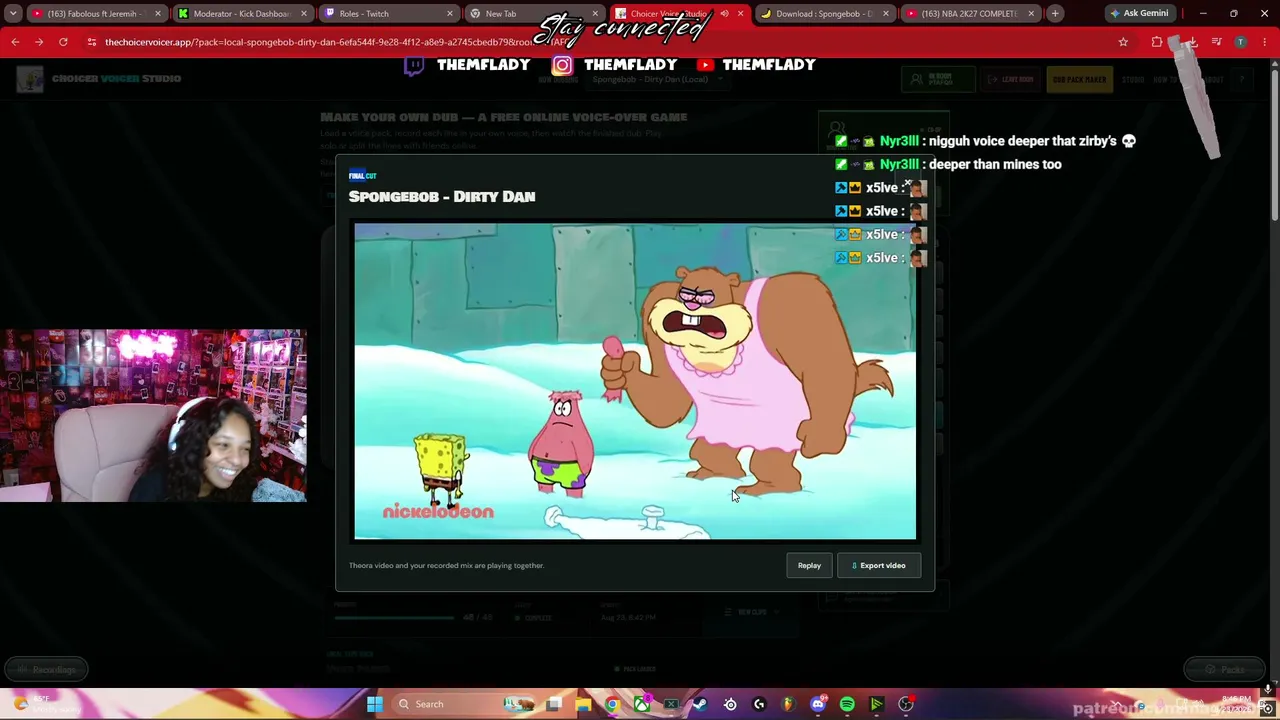Close the Choicer Voicer Studio tab
This screenshot has height=720, width=1280.
(740, 14)
